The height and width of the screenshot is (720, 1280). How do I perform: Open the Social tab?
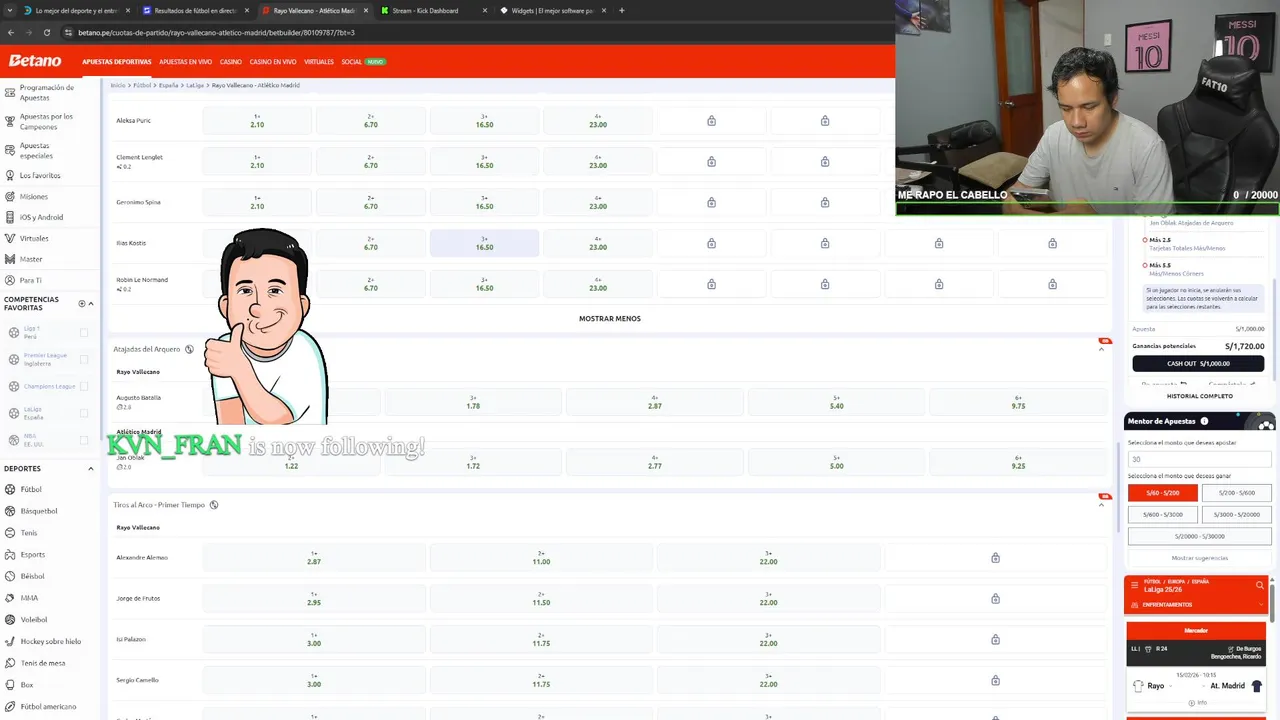point(351,62)
